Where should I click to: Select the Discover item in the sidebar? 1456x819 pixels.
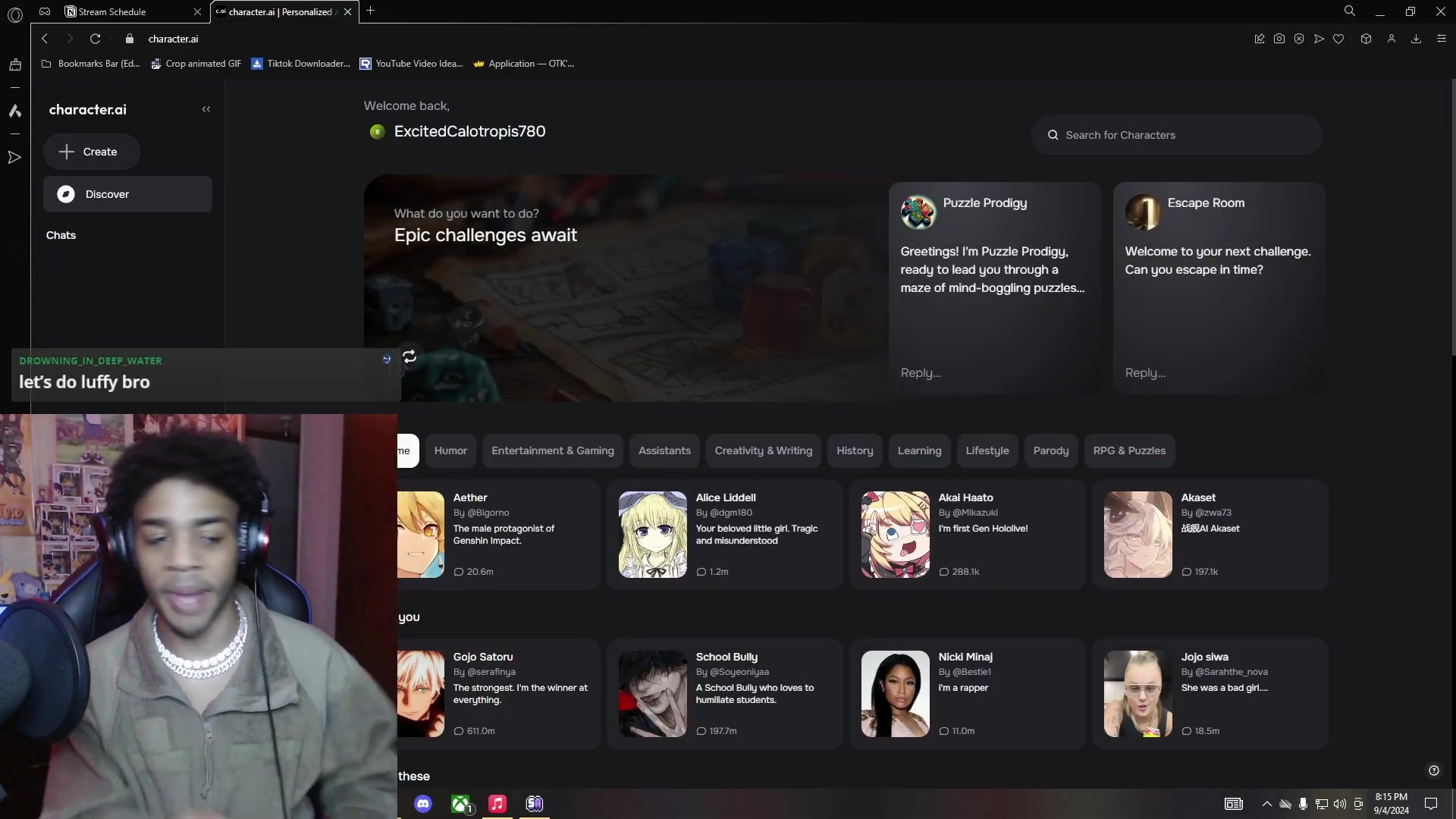click(127, 194)
